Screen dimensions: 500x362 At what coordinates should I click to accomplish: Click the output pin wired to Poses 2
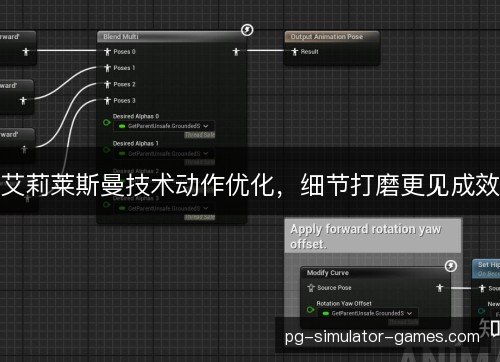(24, 149)
